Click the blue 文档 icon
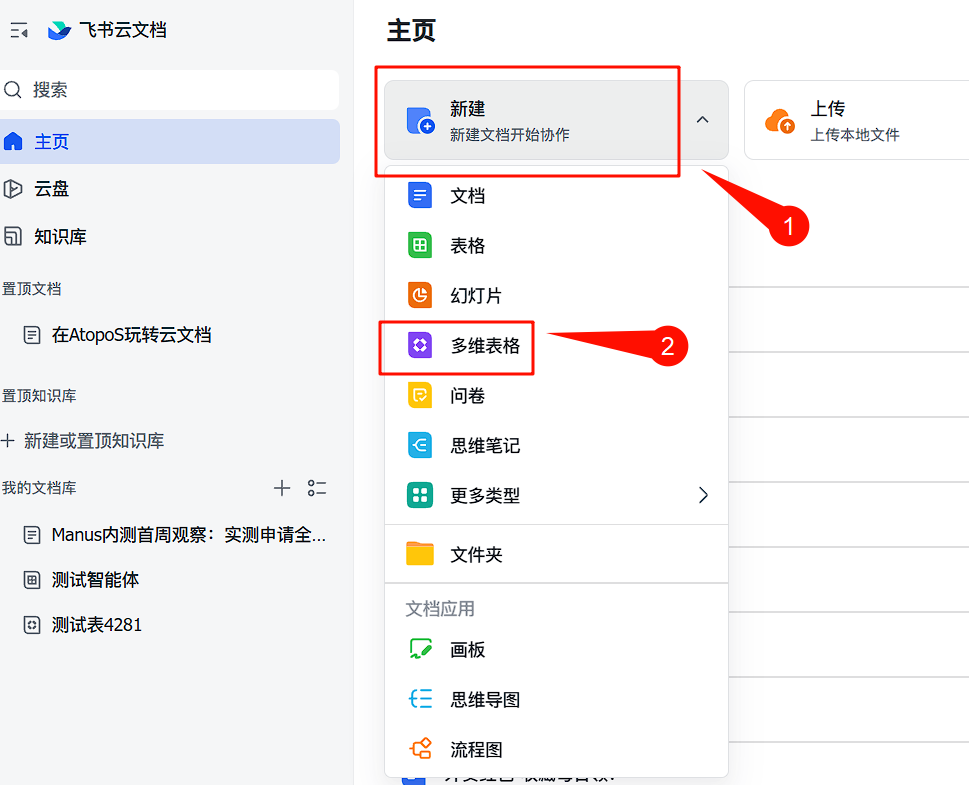 point(420,196)
